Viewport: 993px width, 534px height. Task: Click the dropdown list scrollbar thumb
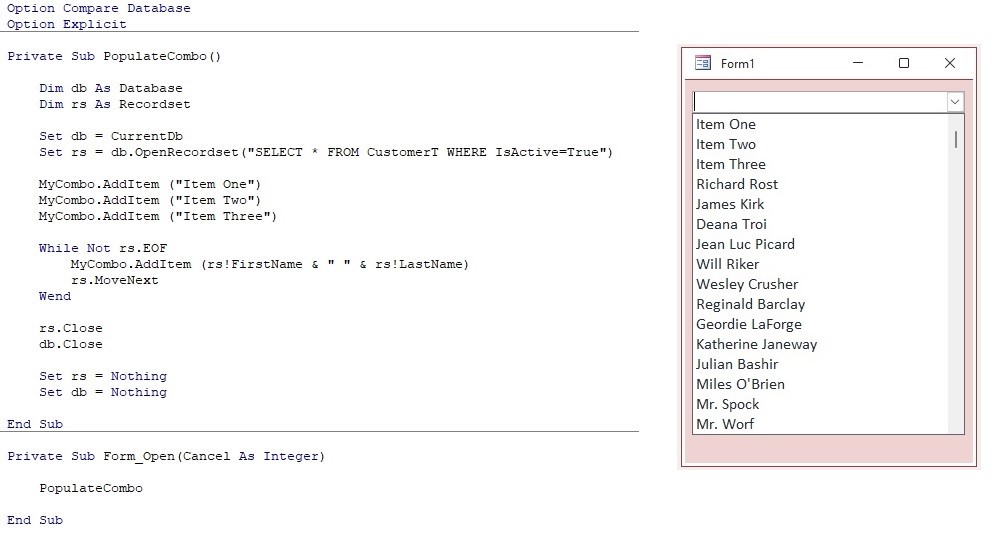coord(956,139)
